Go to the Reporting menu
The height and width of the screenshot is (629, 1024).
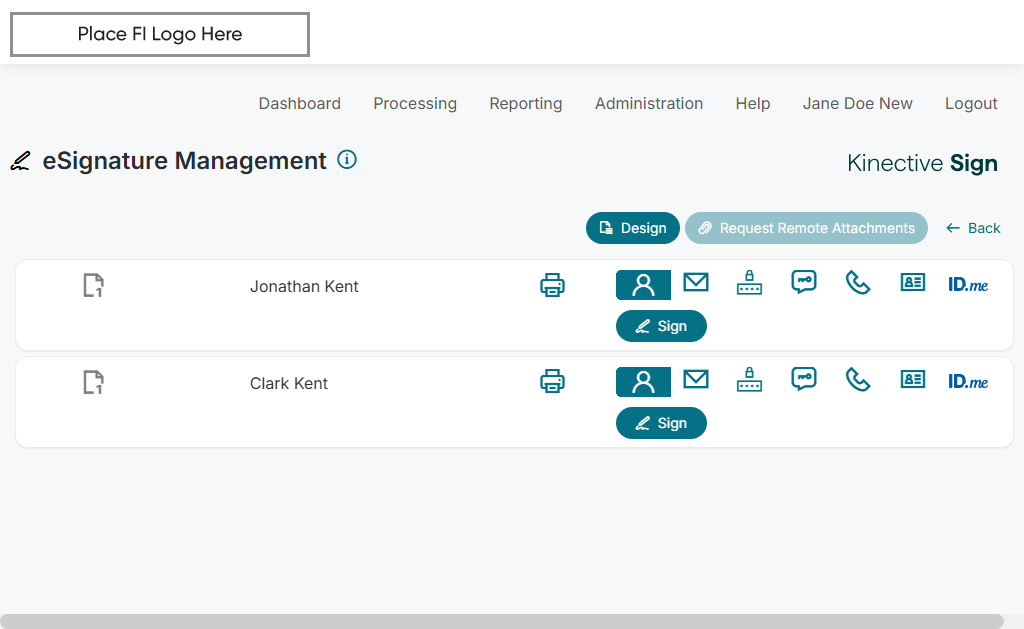[526, 103]
